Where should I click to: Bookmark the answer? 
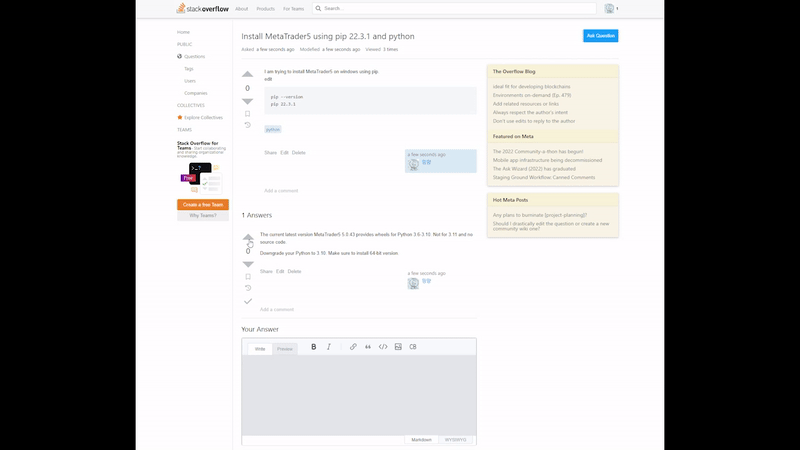tap(248, 277)
